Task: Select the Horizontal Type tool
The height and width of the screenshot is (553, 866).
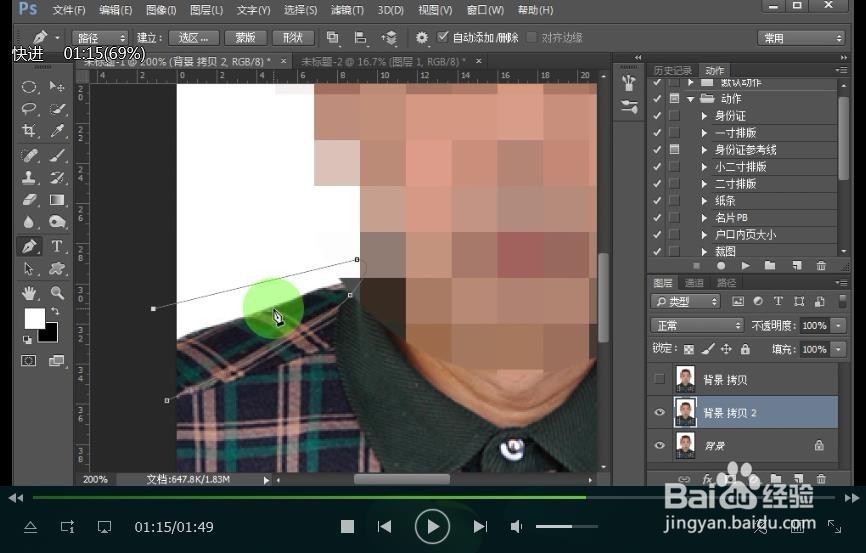Action: coord(57,246)
